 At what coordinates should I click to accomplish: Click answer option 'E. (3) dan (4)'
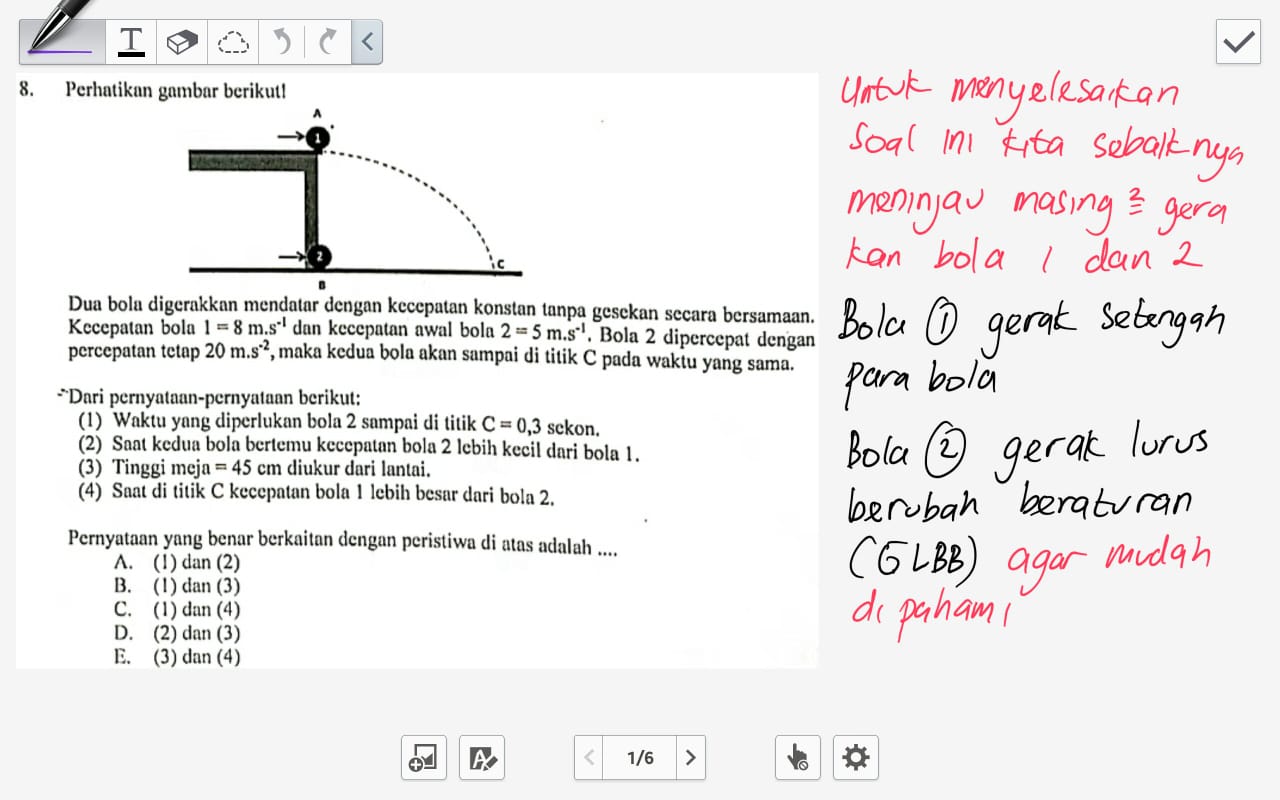tap(178, 657)
